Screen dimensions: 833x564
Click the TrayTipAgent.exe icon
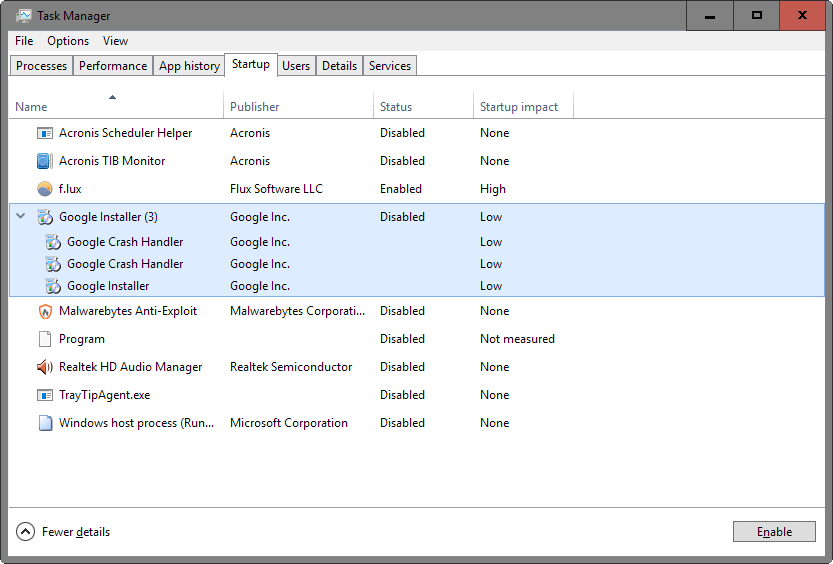tap(44, 395)
